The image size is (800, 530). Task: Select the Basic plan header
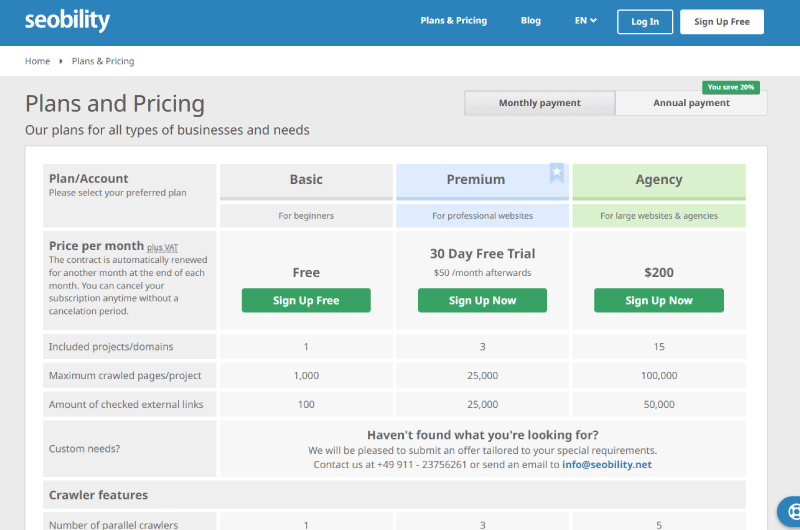[306, 180]
